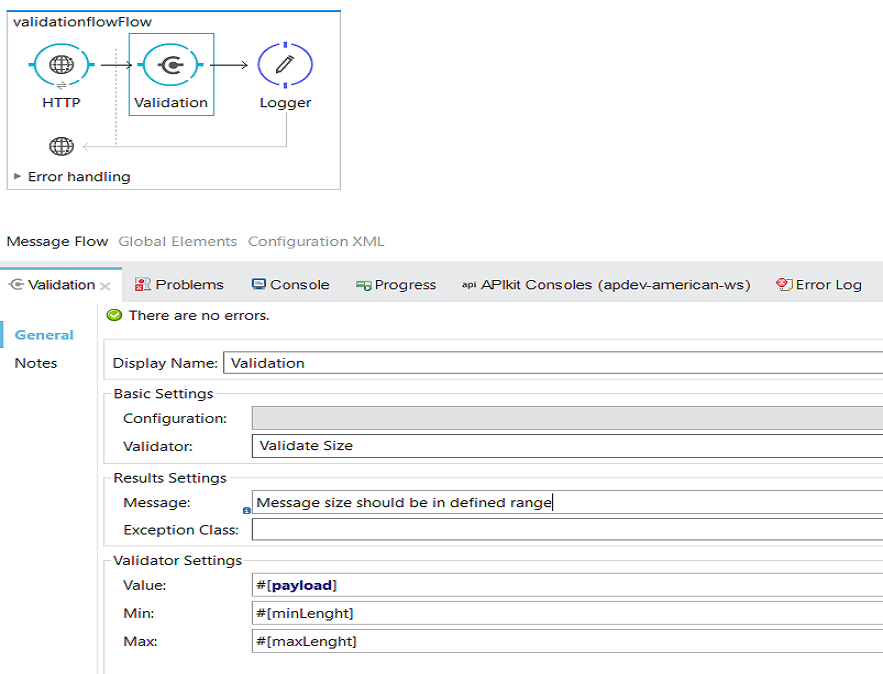The image size is (883, 674).
Task: Click the Display Name input field
Action: [x=552, y=363]
